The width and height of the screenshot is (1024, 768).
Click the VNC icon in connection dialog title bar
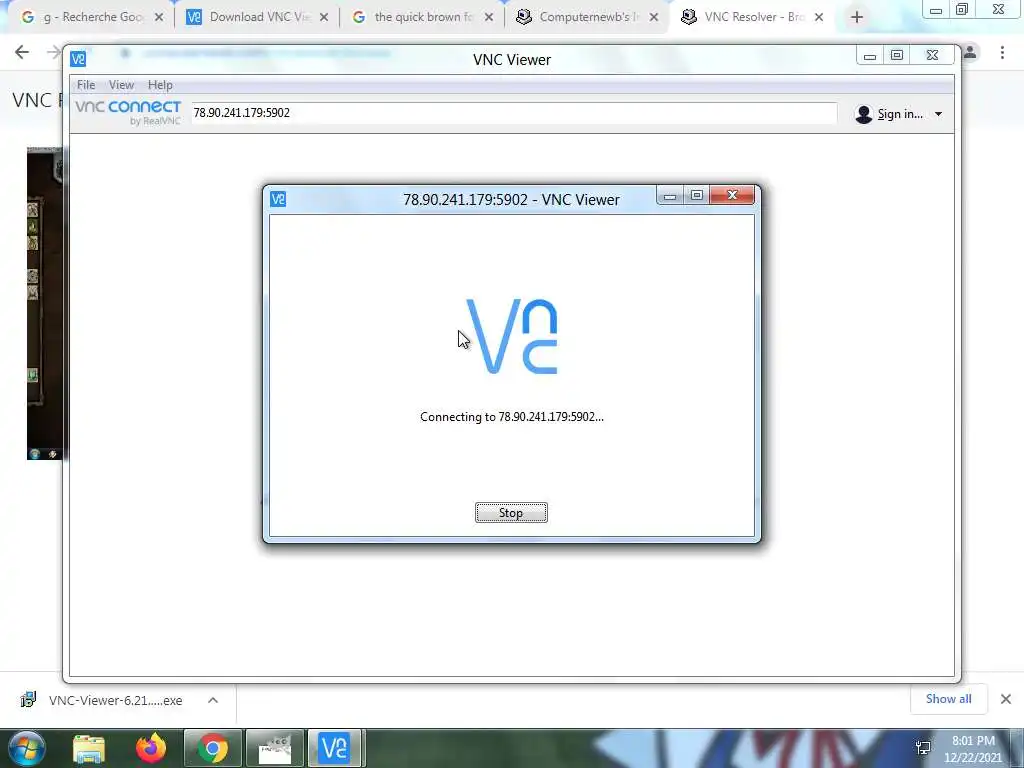(x=278, y=199)
